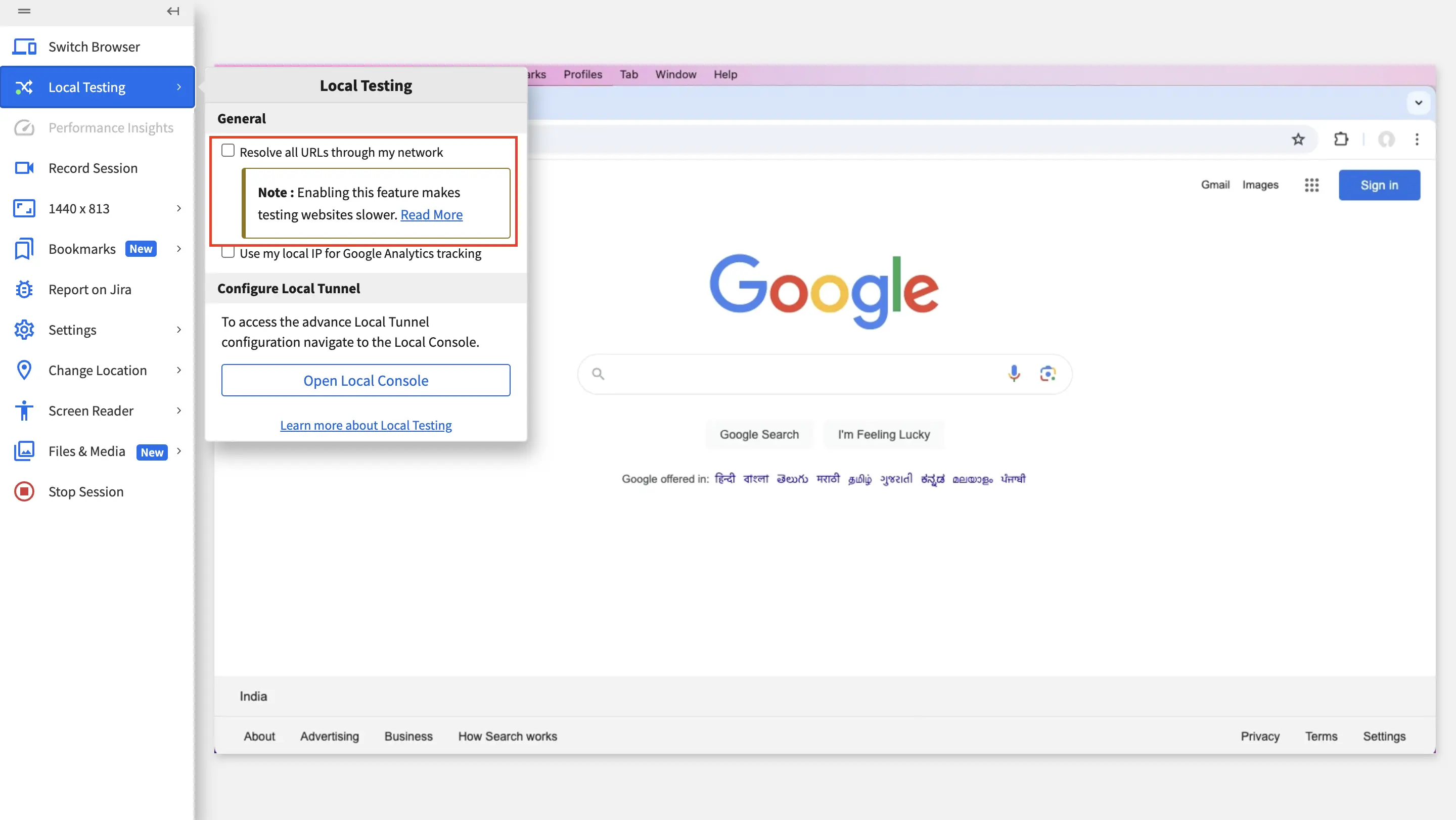Click the red Stop Session icon
The width and height of the screenshot is (1456, 820).
tap(24, 492)
